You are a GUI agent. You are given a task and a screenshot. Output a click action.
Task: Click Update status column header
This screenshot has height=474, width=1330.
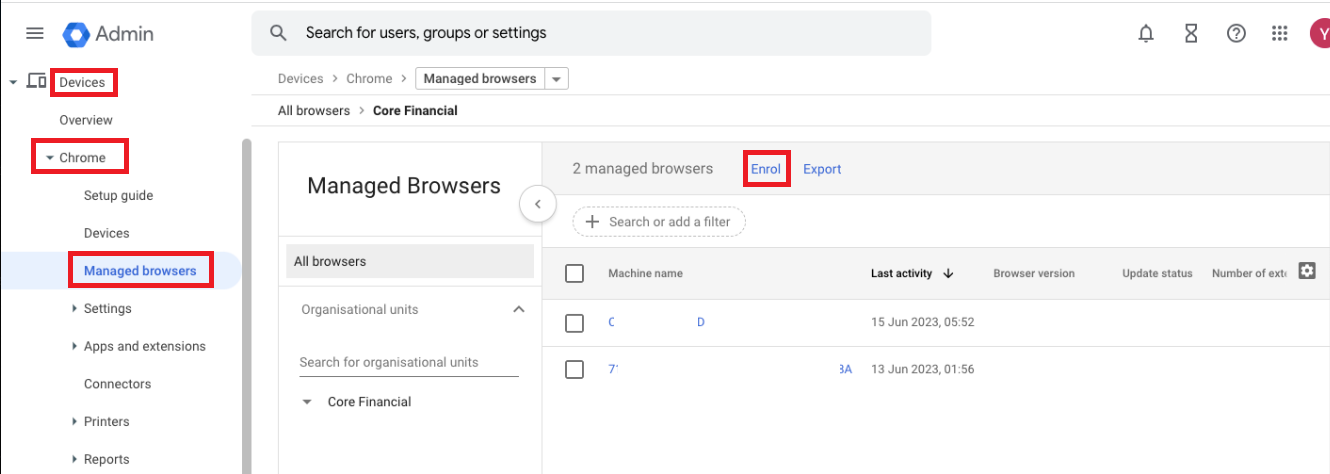[x=1157, y=273]
